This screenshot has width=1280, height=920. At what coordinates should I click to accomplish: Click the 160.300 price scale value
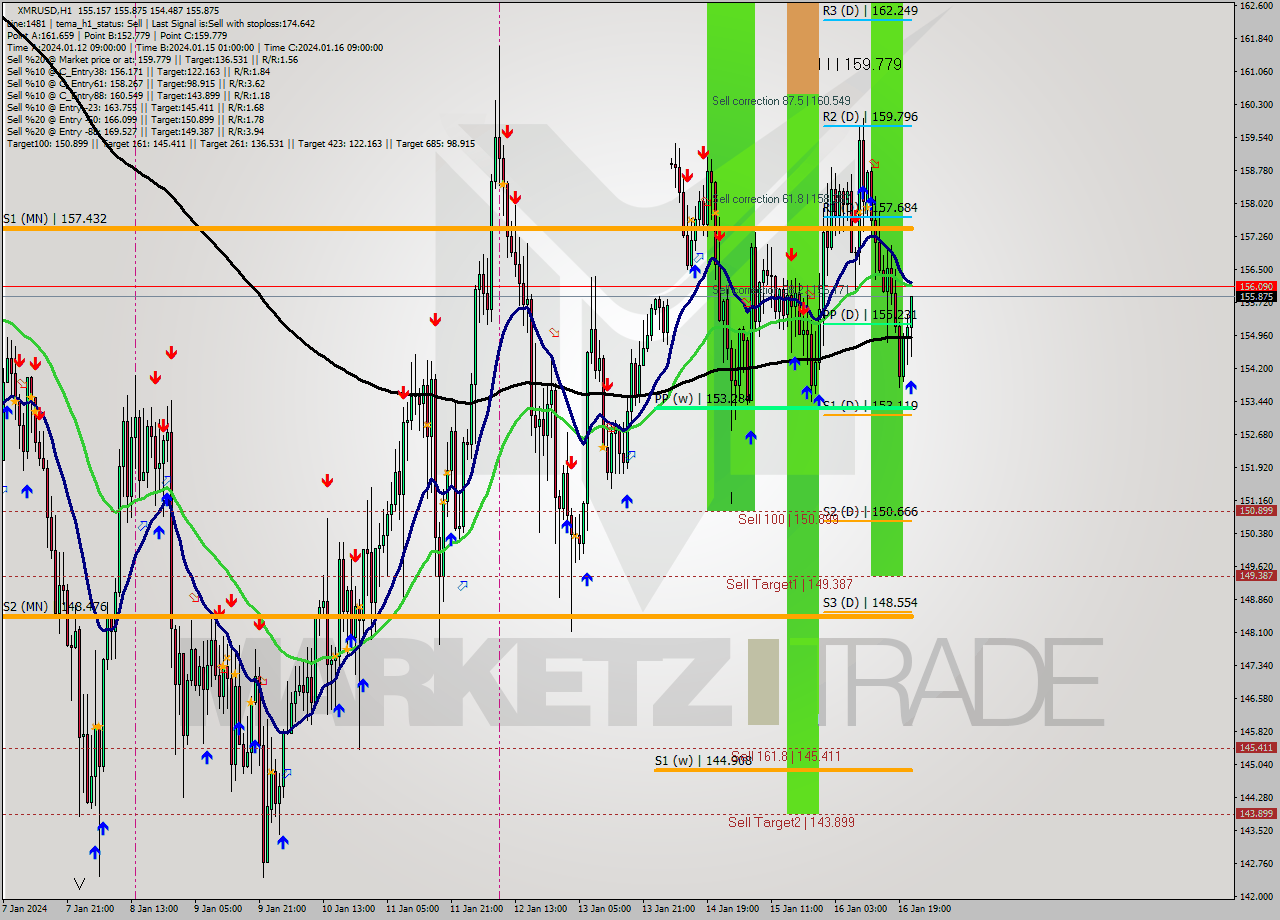pyautogui.click(x=1256, y=104)
